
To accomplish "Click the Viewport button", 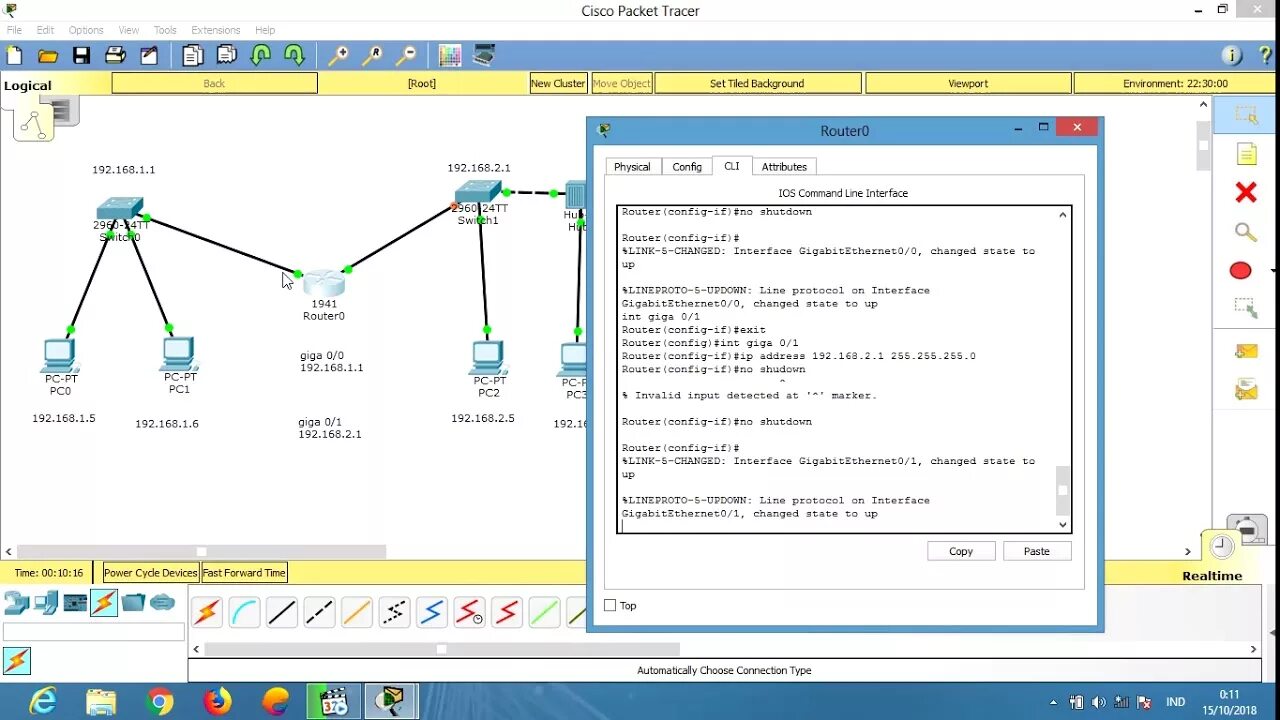I will 968,84.
